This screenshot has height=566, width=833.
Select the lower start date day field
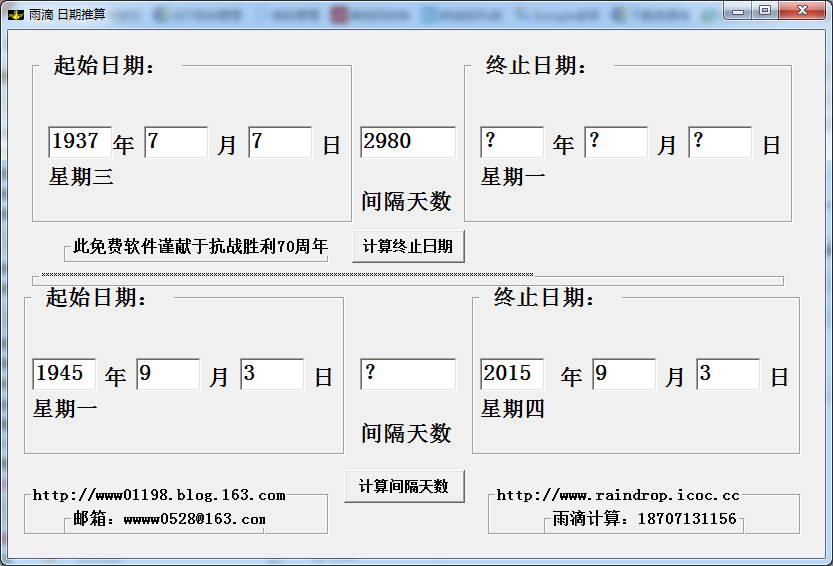pyautogui.click(x=272, y=374)
